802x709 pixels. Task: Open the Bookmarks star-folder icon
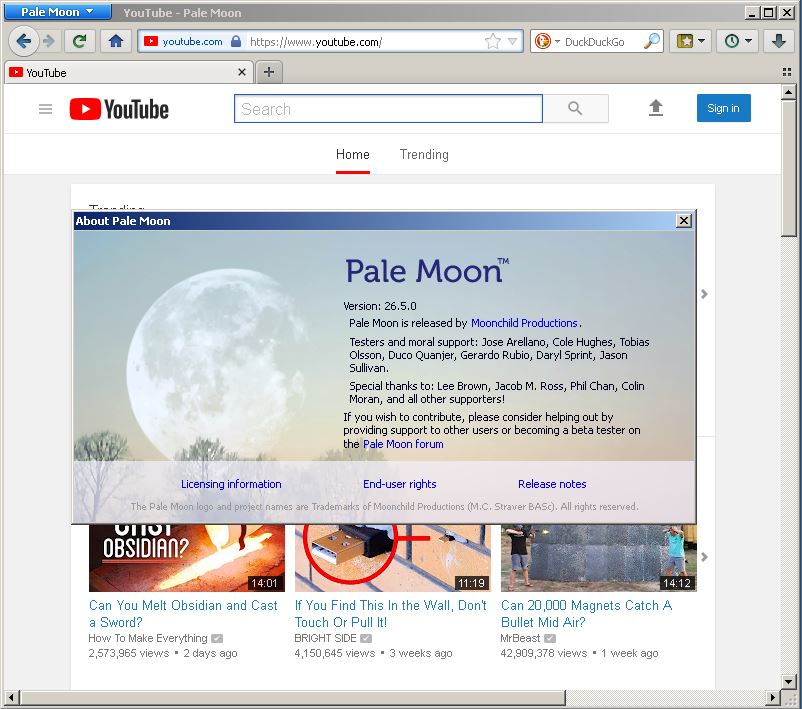tap(687, 42)
